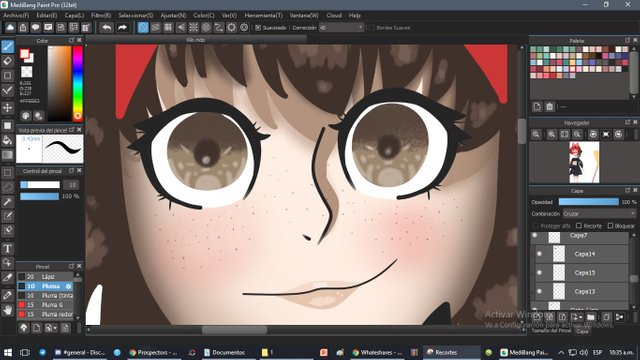640x360 pixels.
Task: Enable the Recorte checkbox
Action: click(579, 226)
